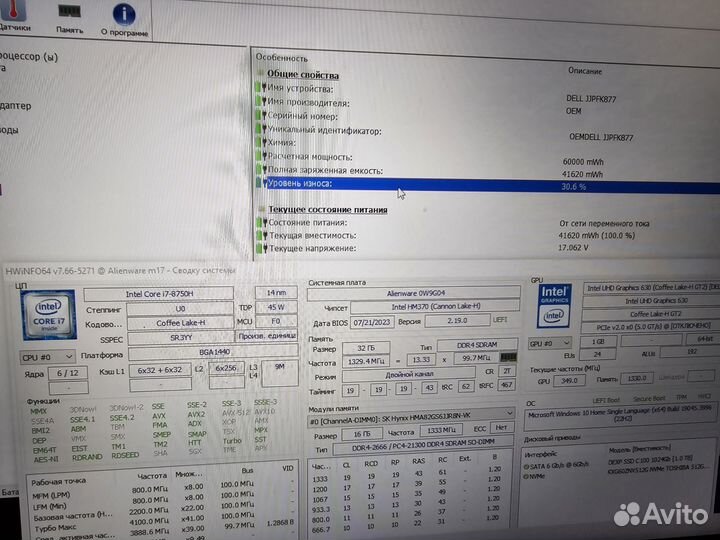The image size is (720, 540).
Task: Click battery icon beside Полная заряженная емкость
Action: tap(261, 169)
